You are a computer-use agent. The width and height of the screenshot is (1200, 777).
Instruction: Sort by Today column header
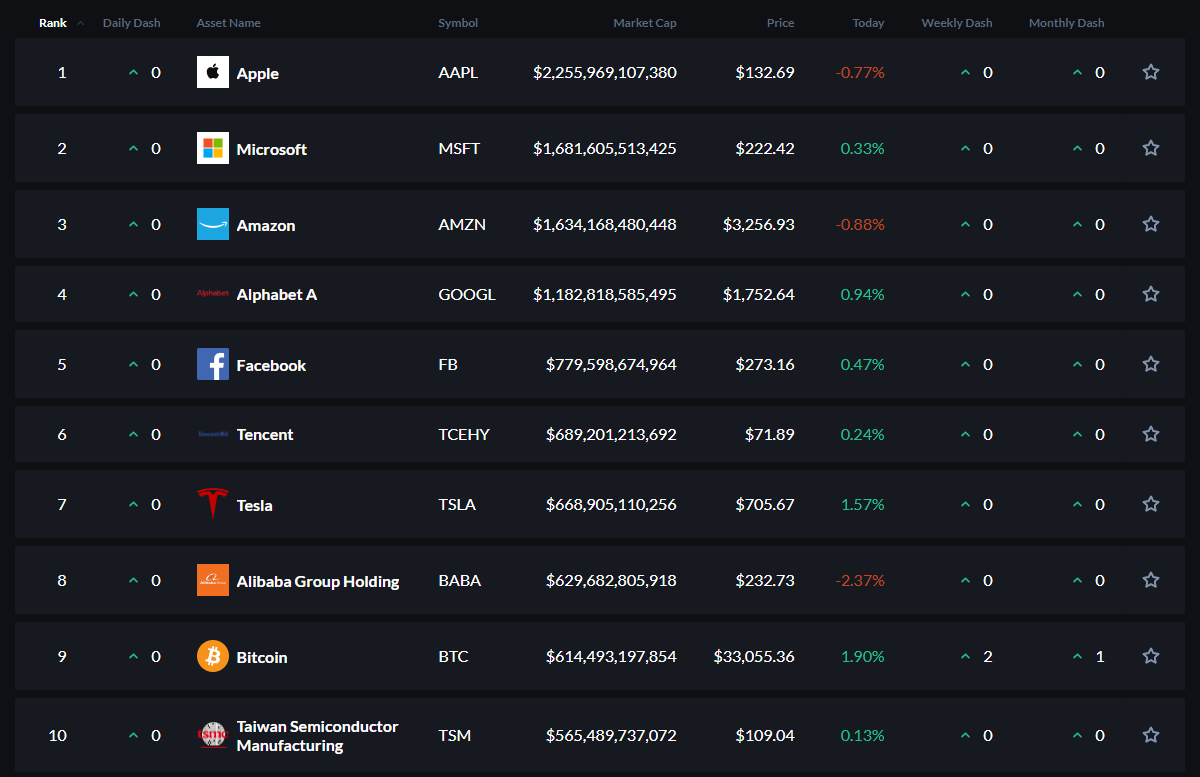(x=868, y=23)
